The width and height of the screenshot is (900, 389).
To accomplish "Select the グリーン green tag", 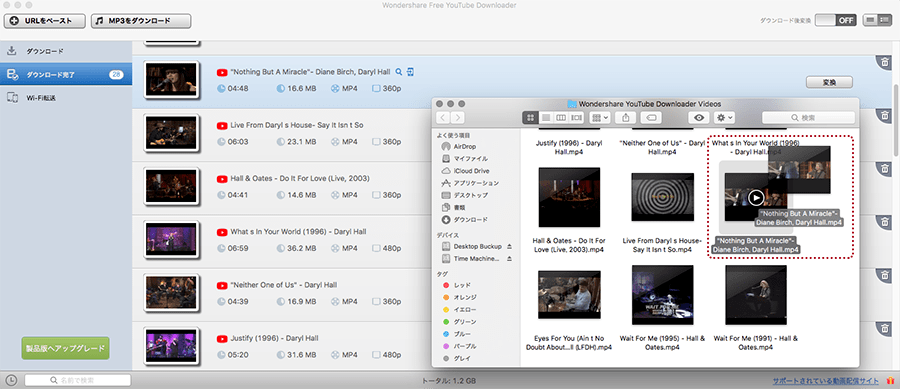I will click(464, 322).
